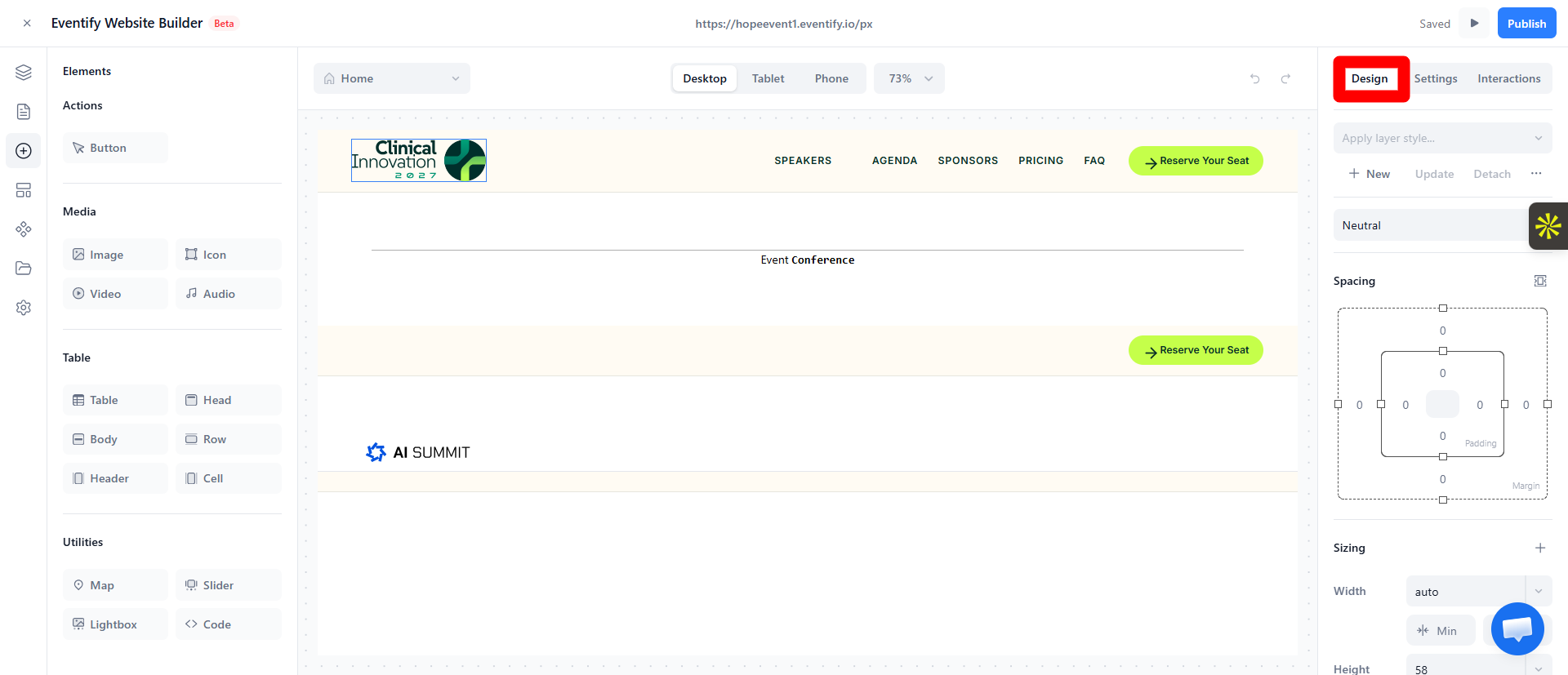Image resolution: width=1568 pixels, height=675 pixels.
Task: Add a table Cell element
Action: (229, 478)
